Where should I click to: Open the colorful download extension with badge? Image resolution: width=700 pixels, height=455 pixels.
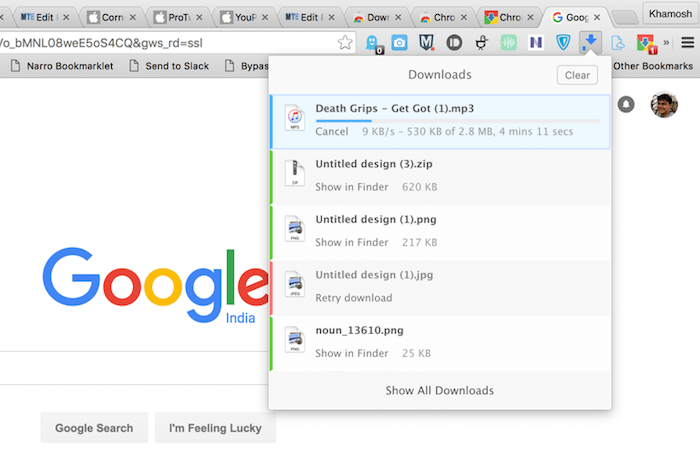tap(646, 43)
